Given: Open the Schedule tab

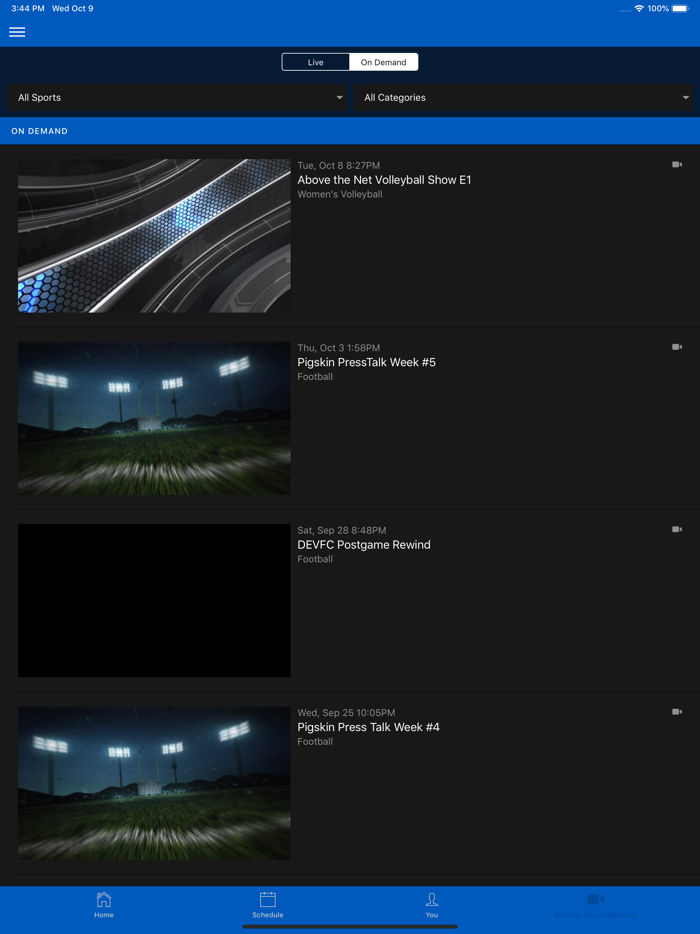Looking at the screenshot, I should click(x=267, y=905).
